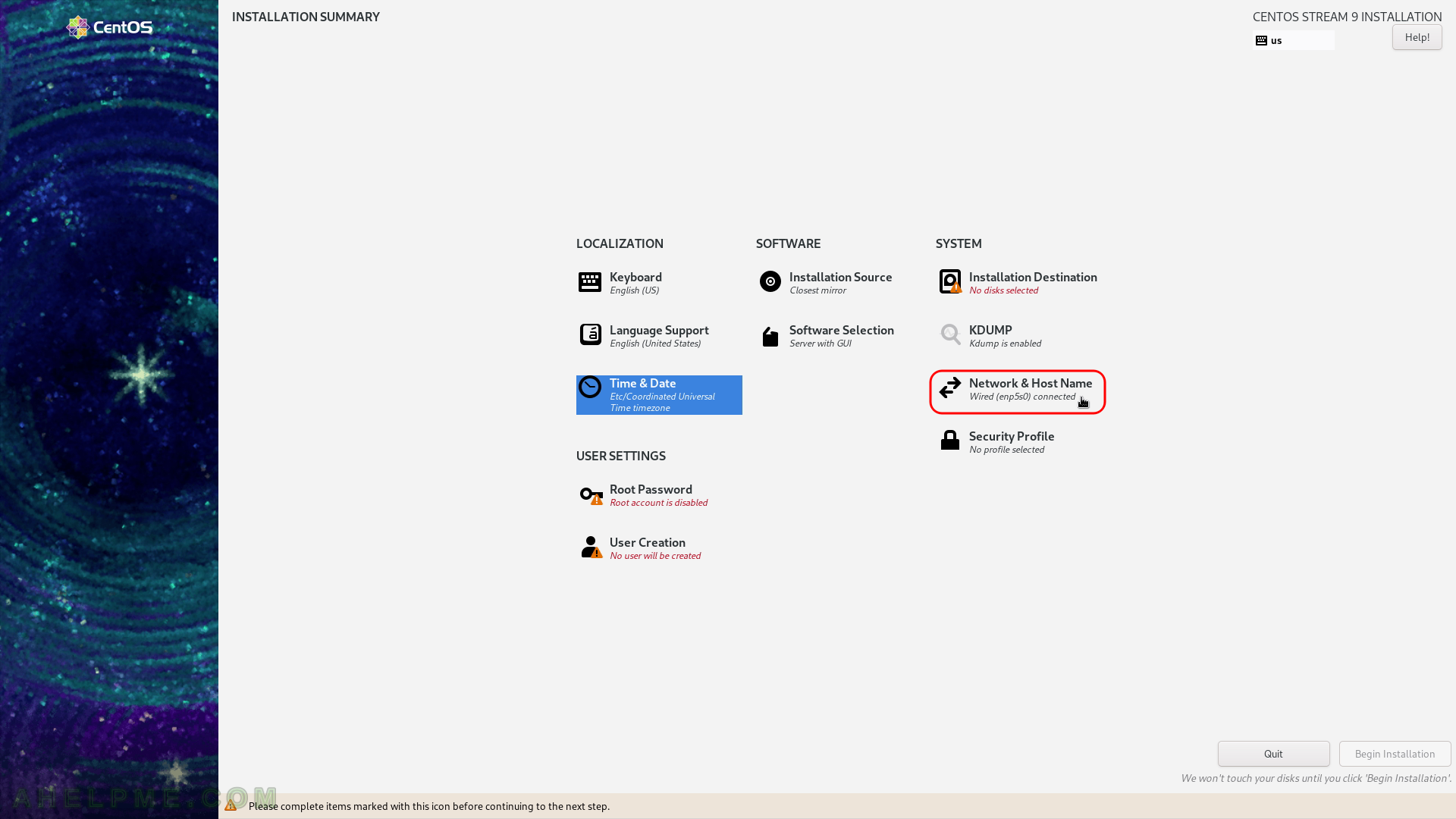Screen dimensions: 1456x819
Task: Open the Network & Host Name arrows icon
Action: 950,388
